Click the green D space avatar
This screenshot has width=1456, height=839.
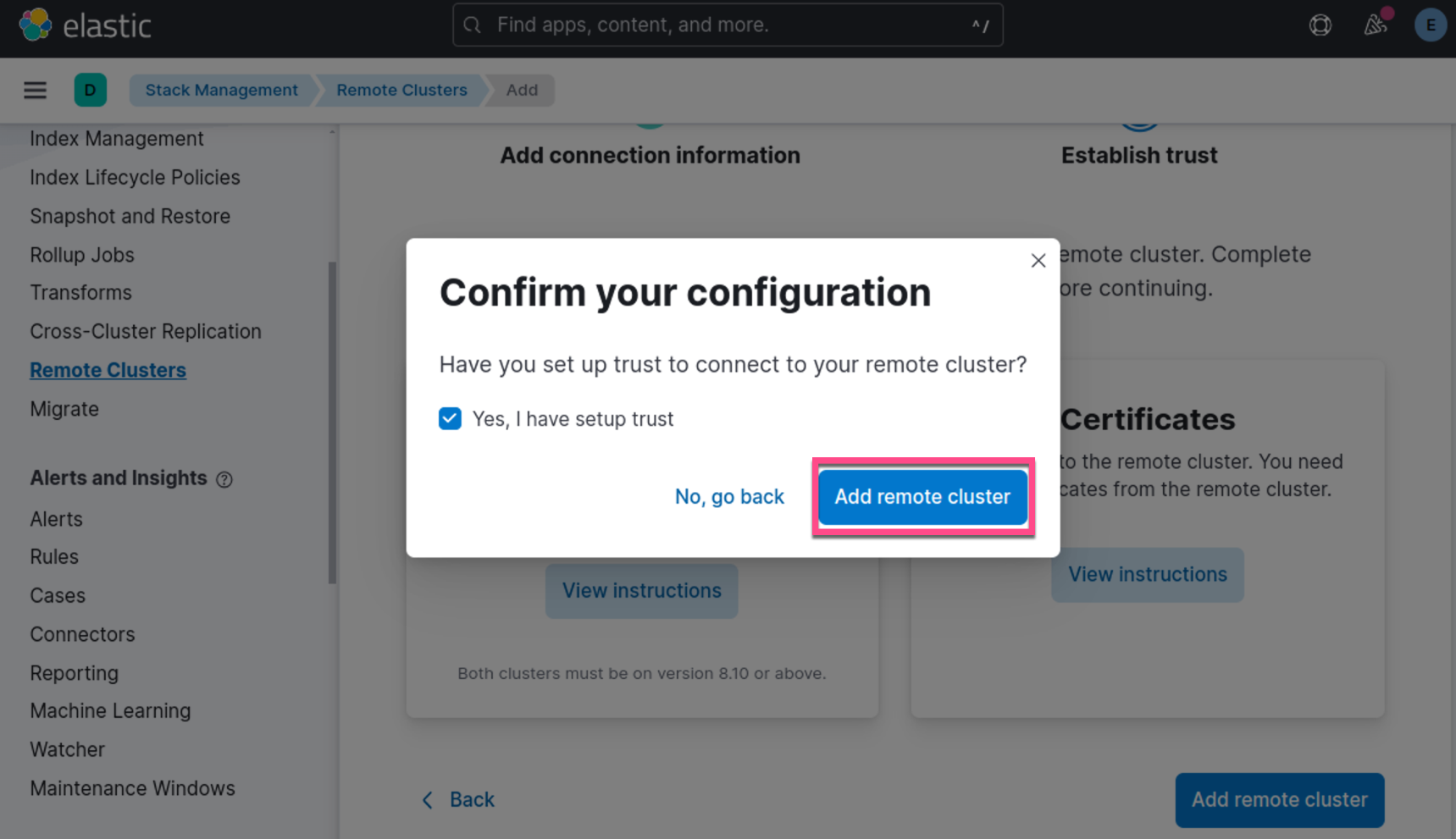tap(91, 90)
